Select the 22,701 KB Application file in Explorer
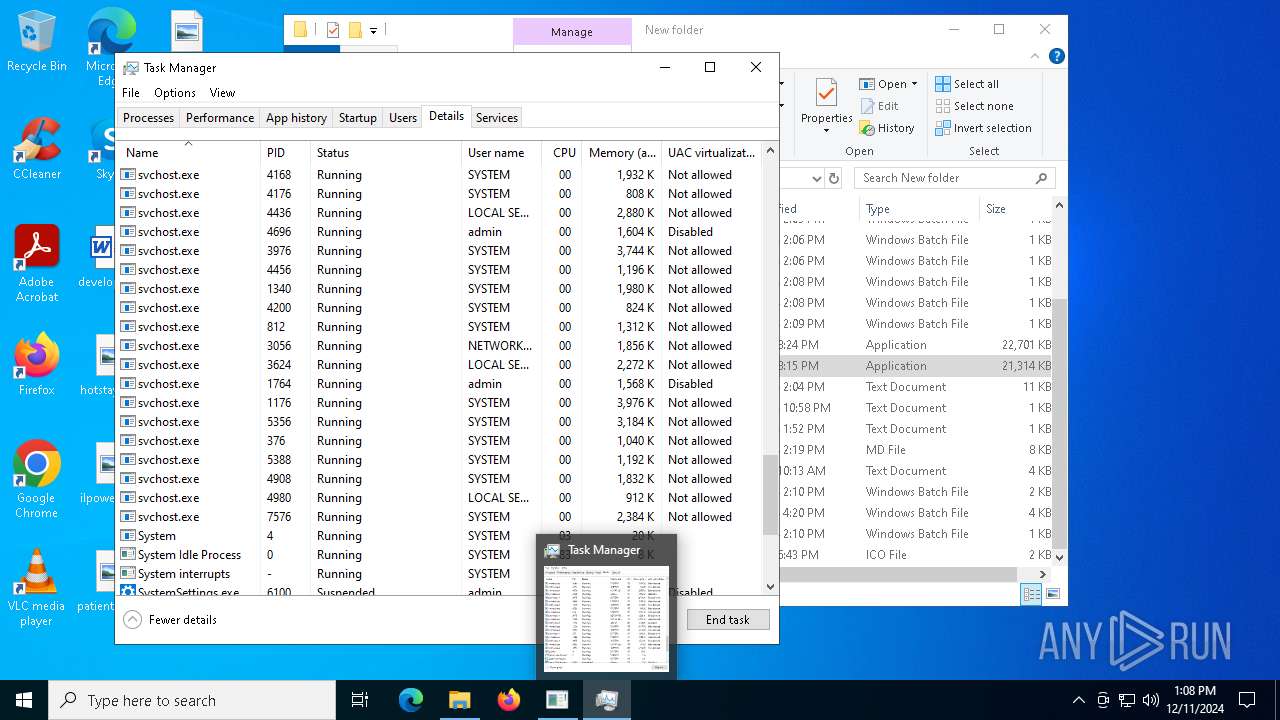Viewport: 1280px width, 720px height. pos(915,345)
